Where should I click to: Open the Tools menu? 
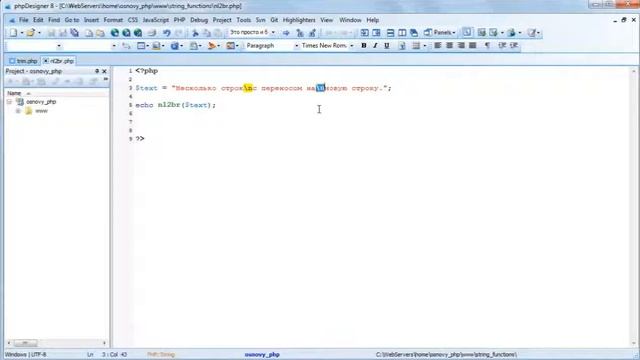point(244,20)
